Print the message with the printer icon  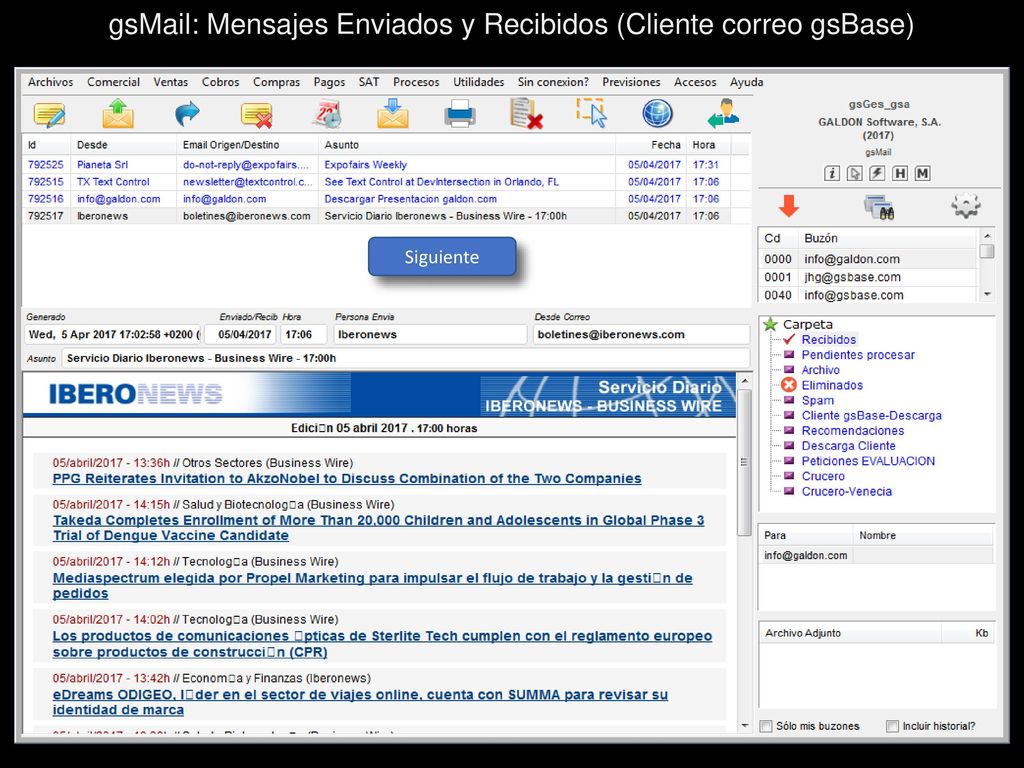(460, 114)
